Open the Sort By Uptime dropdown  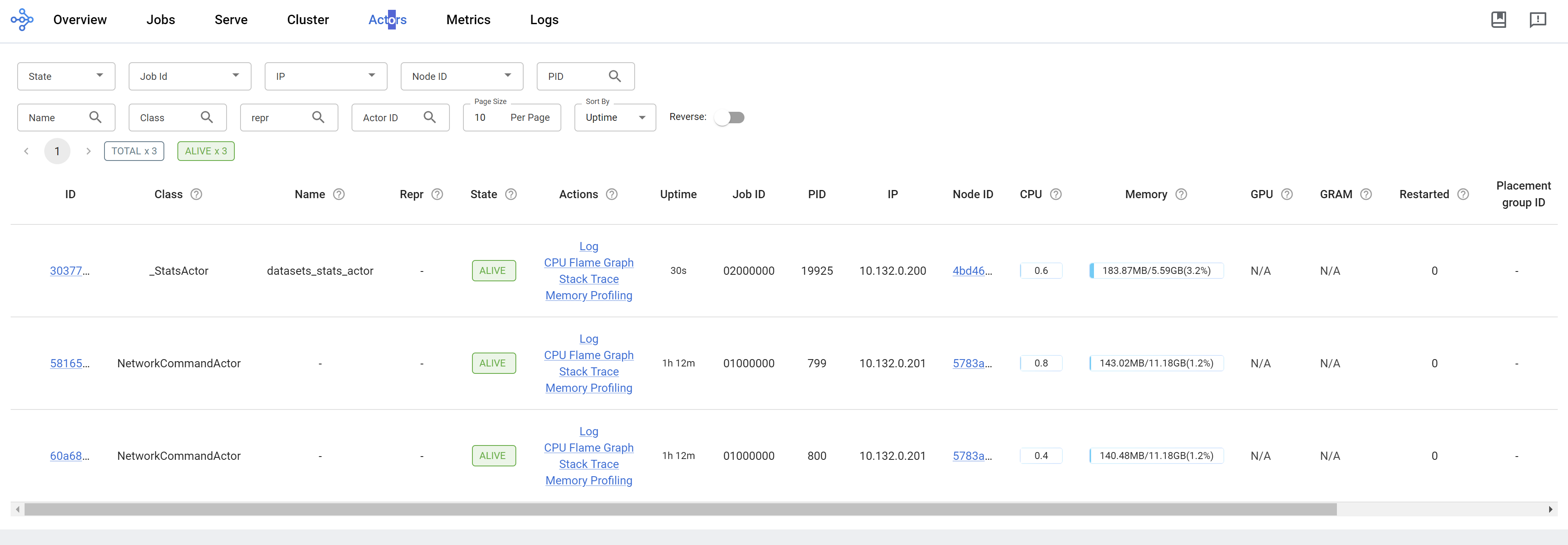click(x=615, y=118)
